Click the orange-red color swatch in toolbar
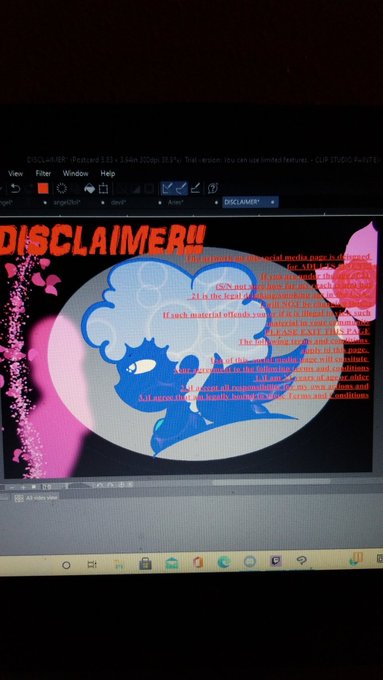Viewport: 383px width, 680px height. (x=43, y=188)
